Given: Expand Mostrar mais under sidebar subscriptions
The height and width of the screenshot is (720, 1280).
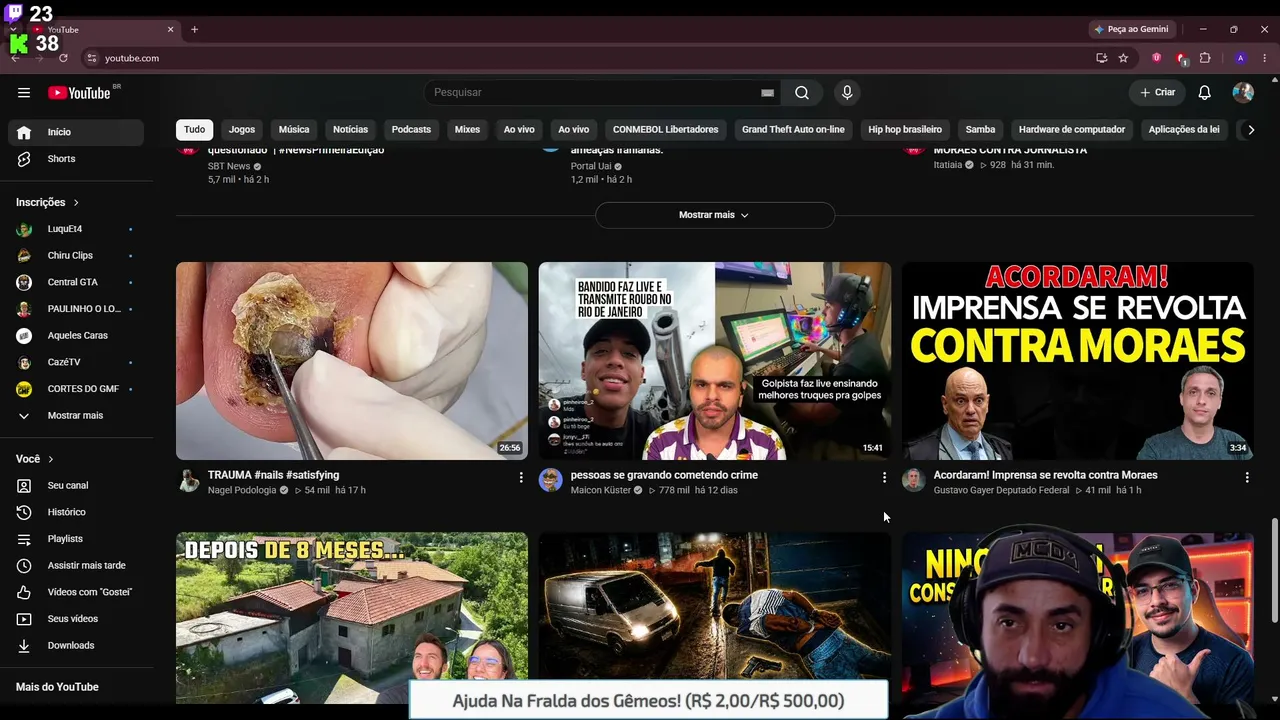Looking at the screenshot, I should coord(76,415).
